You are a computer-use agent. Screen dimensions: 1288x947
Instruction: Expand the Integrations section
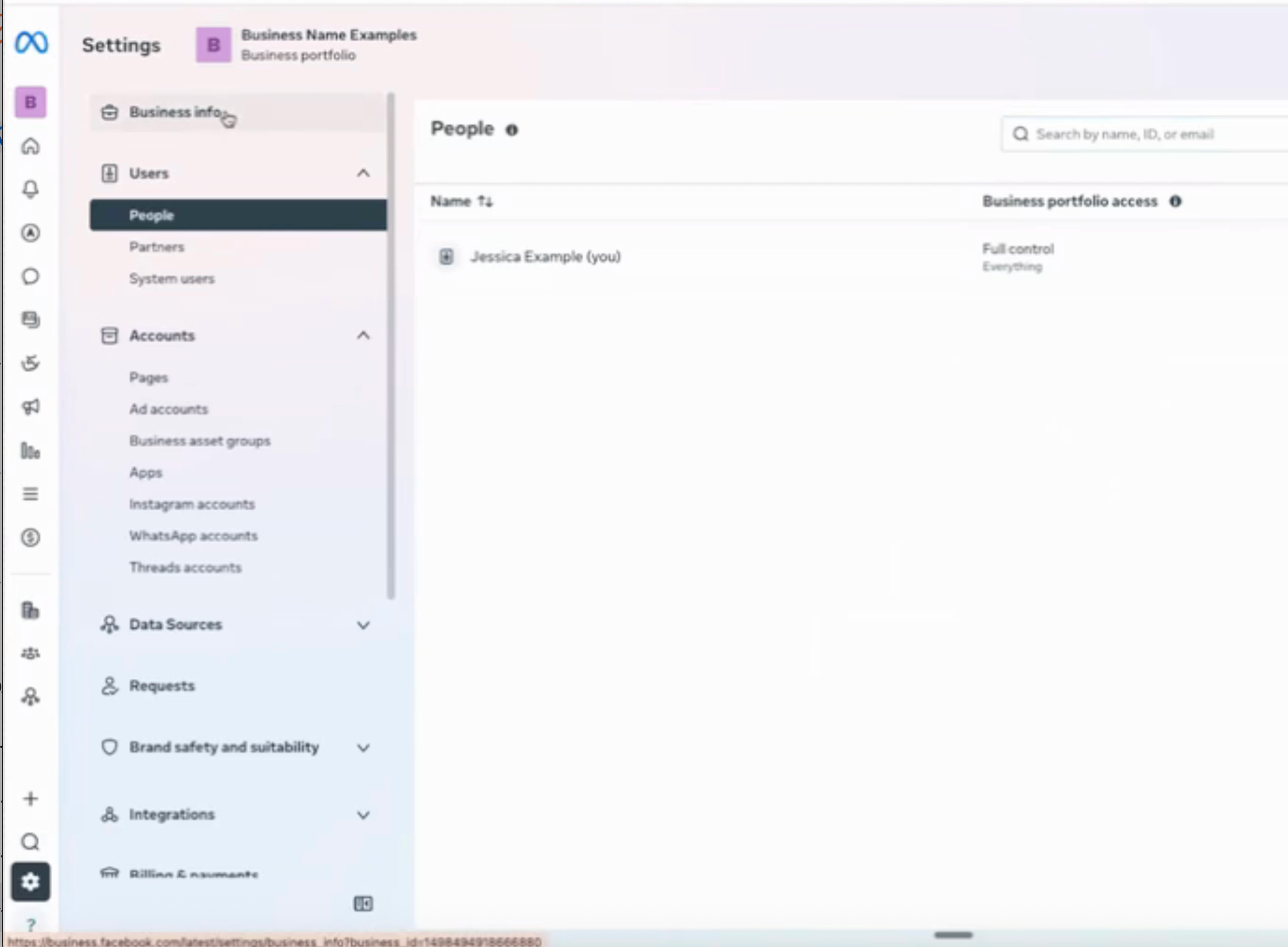click(x=363, y=815)
